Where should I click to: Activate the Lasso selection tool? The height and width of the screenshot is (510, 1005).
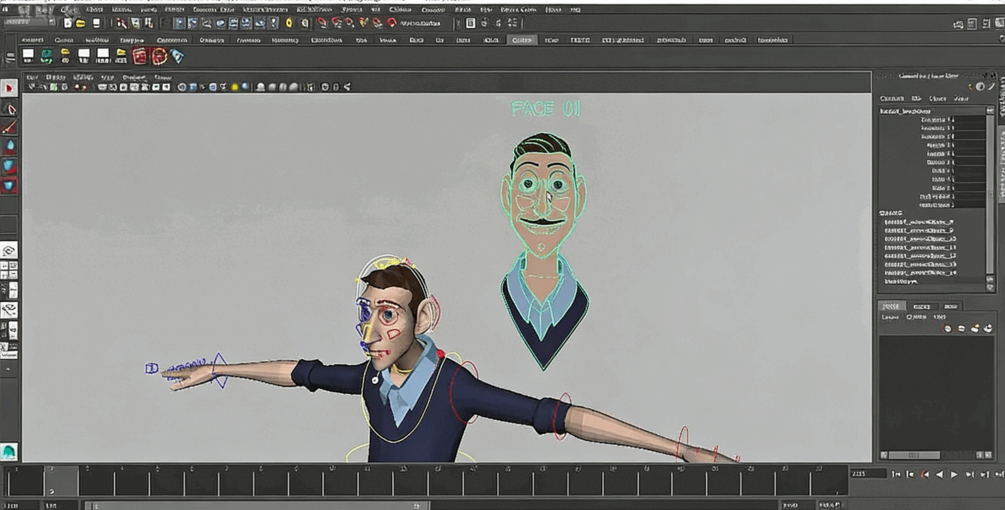(x=9, y=108)
